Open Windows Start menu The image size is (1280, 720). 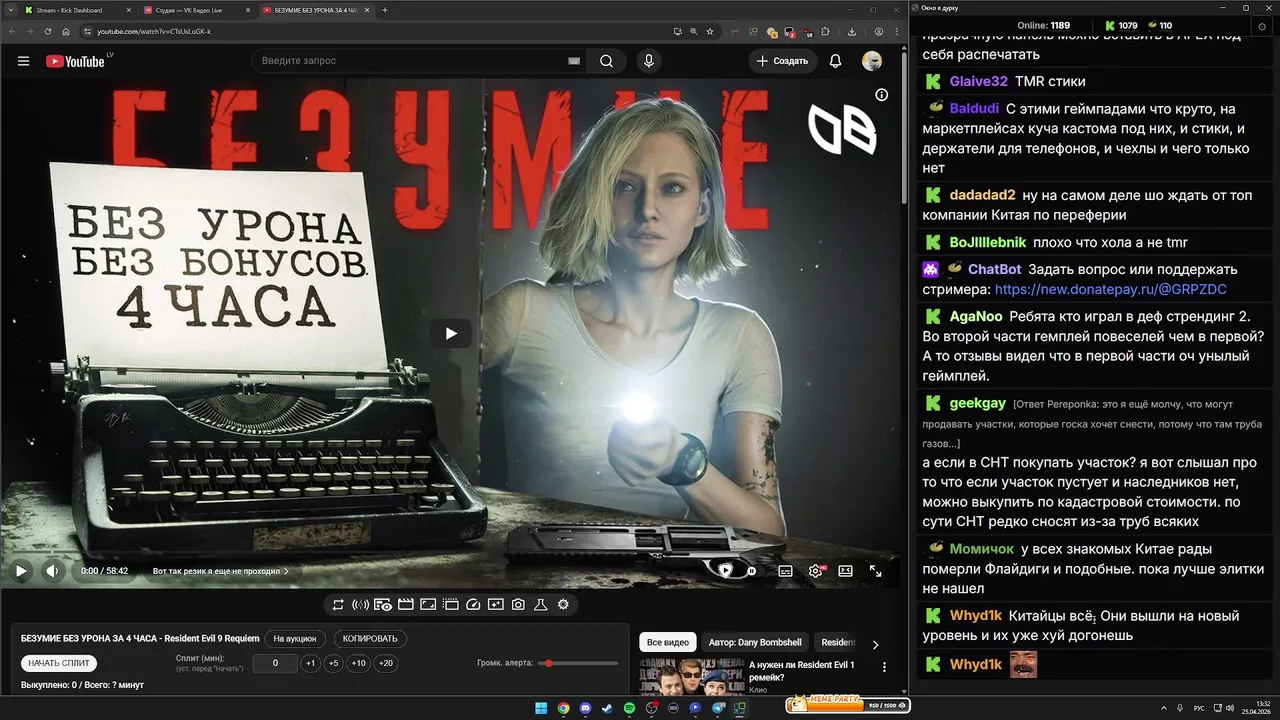click(x=541, y=708)
